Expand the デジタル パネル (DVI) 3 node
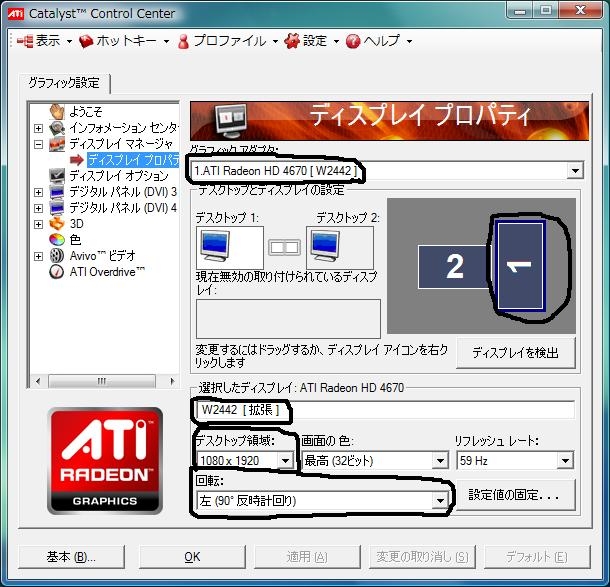The height and width of the screenshot is (587, 610). (38, 192)
